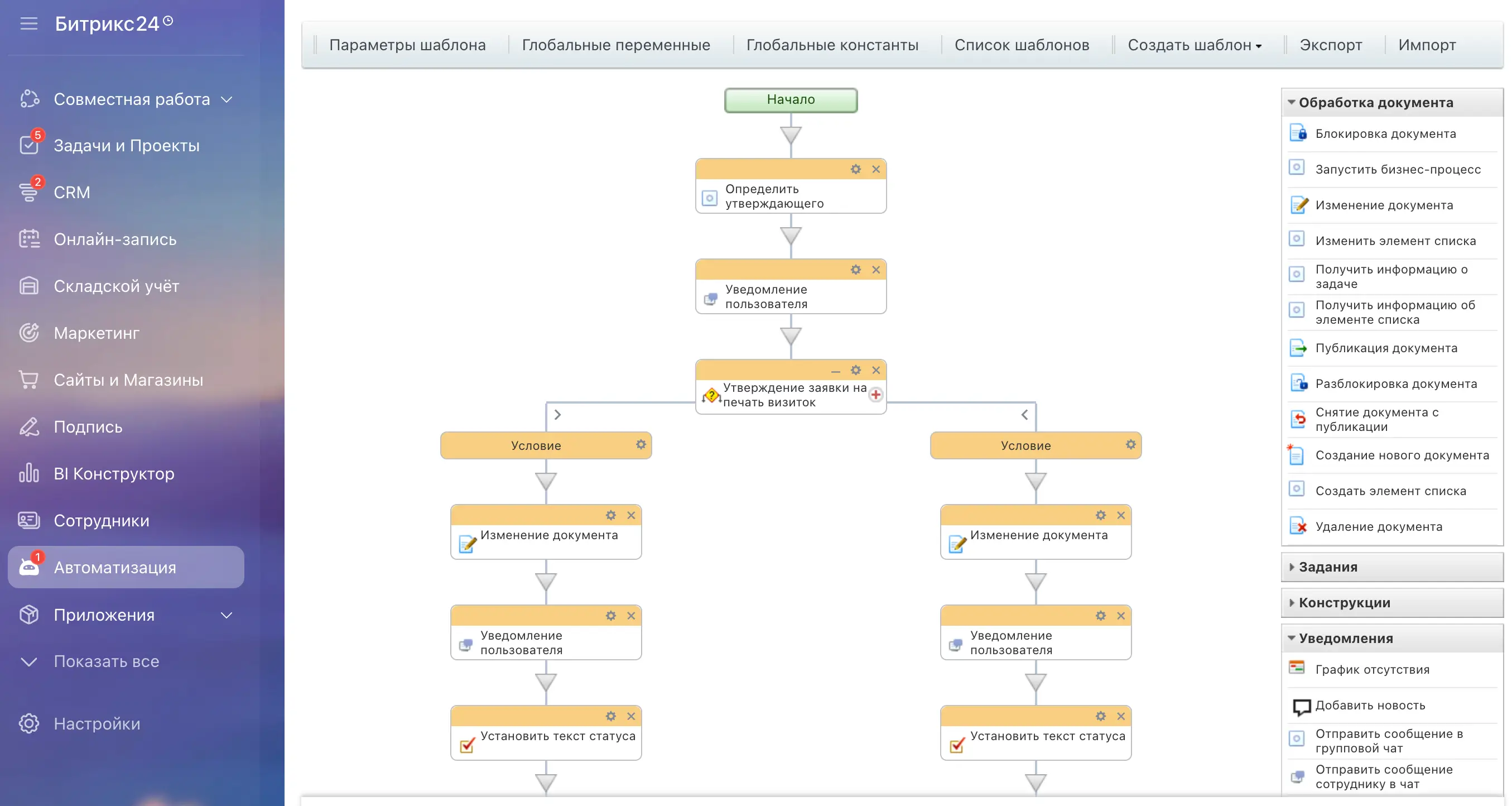Open 'Задачи и Проекты' sidebar icon

click(29, 145)
